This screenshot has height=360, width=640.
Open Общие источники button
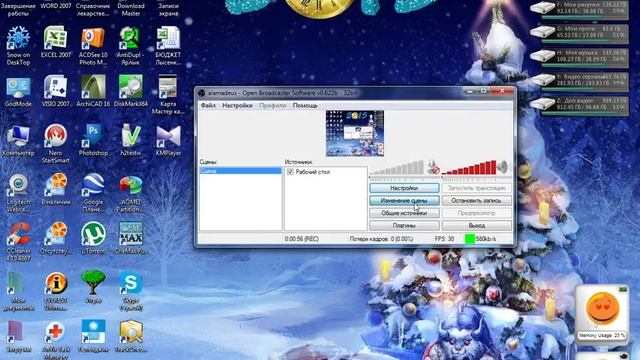pos(404,213)
